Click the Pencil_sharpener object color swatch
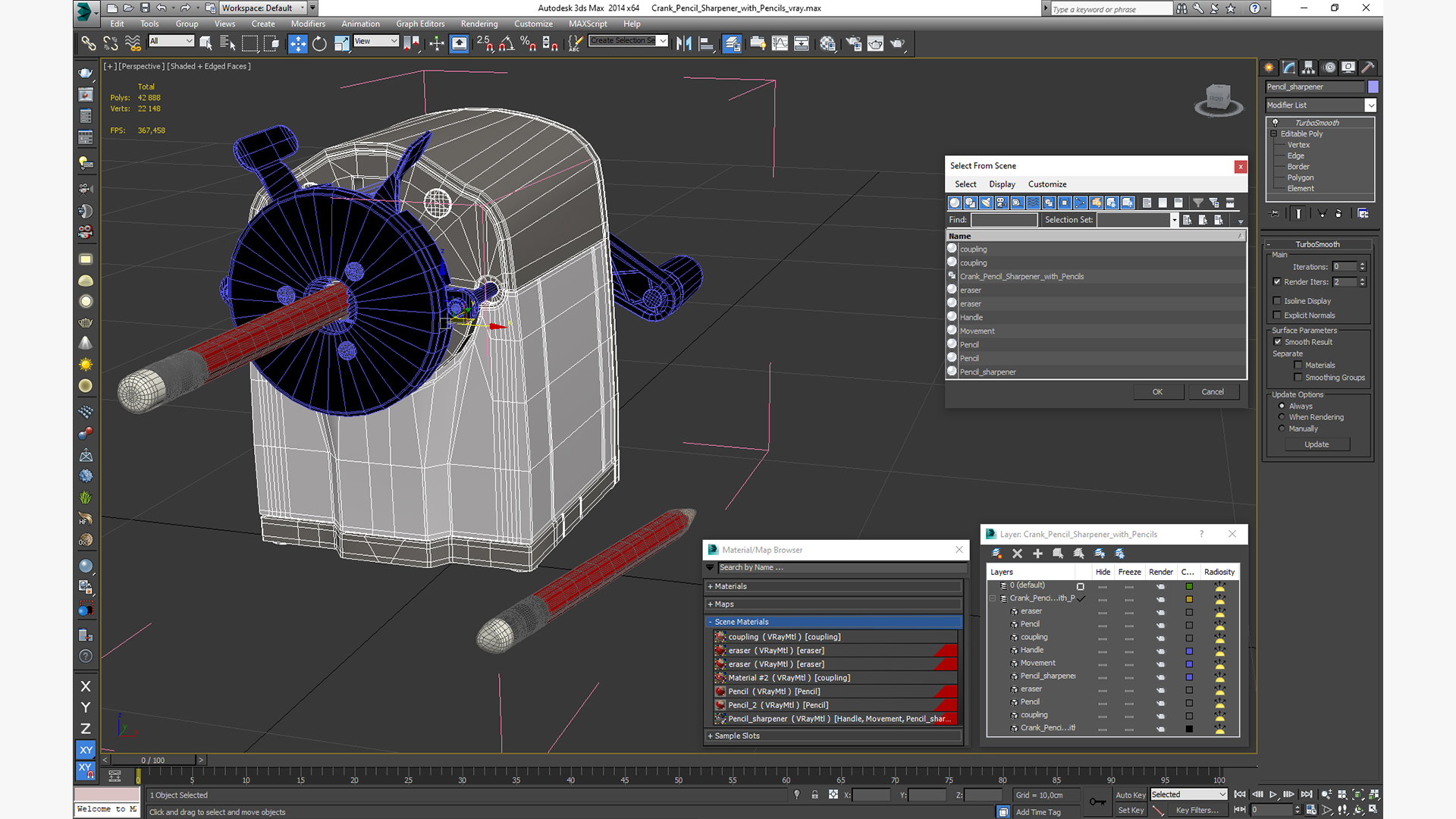Image resolution: width=1456 pixels, height=819 pixels. (x=1373, y=86)
